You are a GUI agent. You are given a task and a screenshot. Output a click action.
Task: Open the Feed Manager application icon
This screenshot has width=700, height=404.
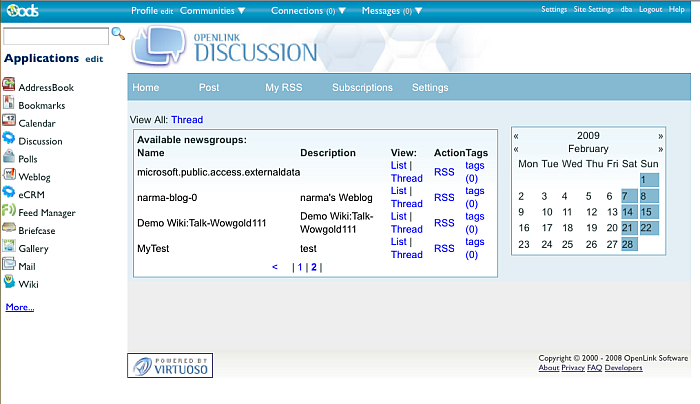point(9,212)
